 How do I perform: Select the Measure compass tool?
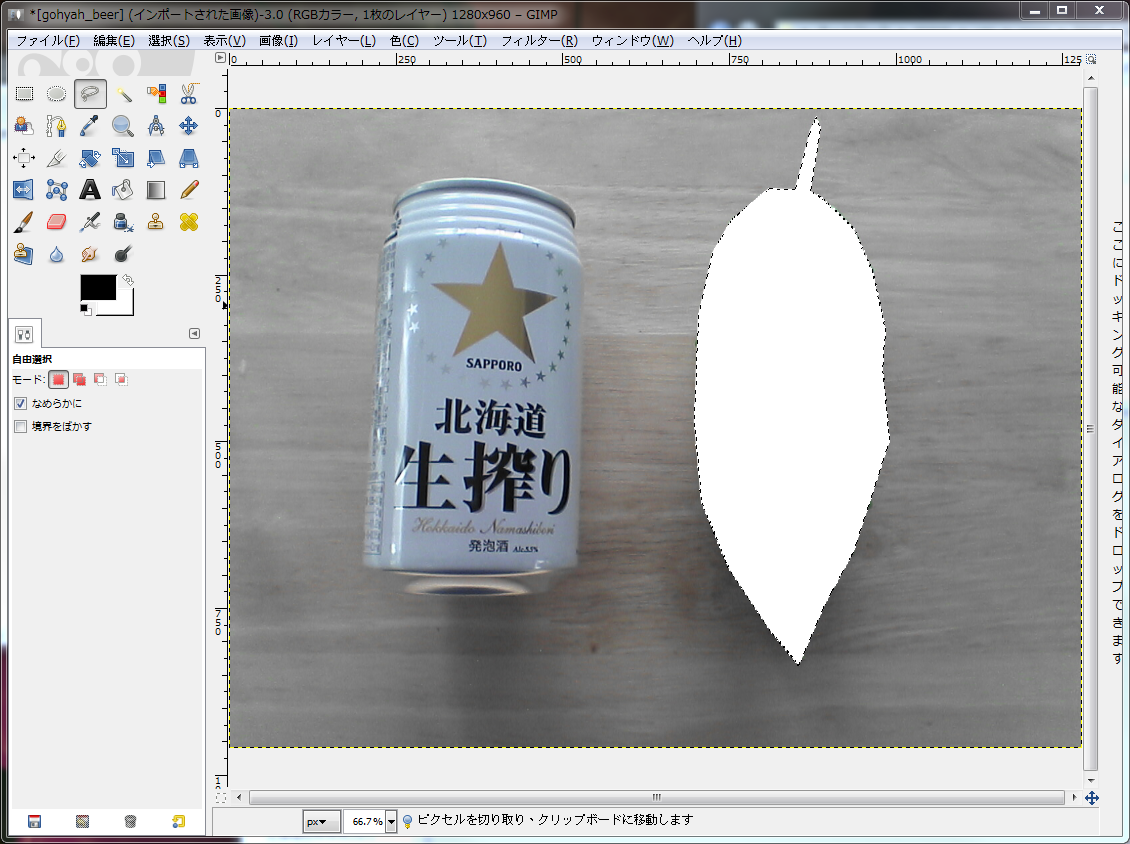tap(156, 126)
